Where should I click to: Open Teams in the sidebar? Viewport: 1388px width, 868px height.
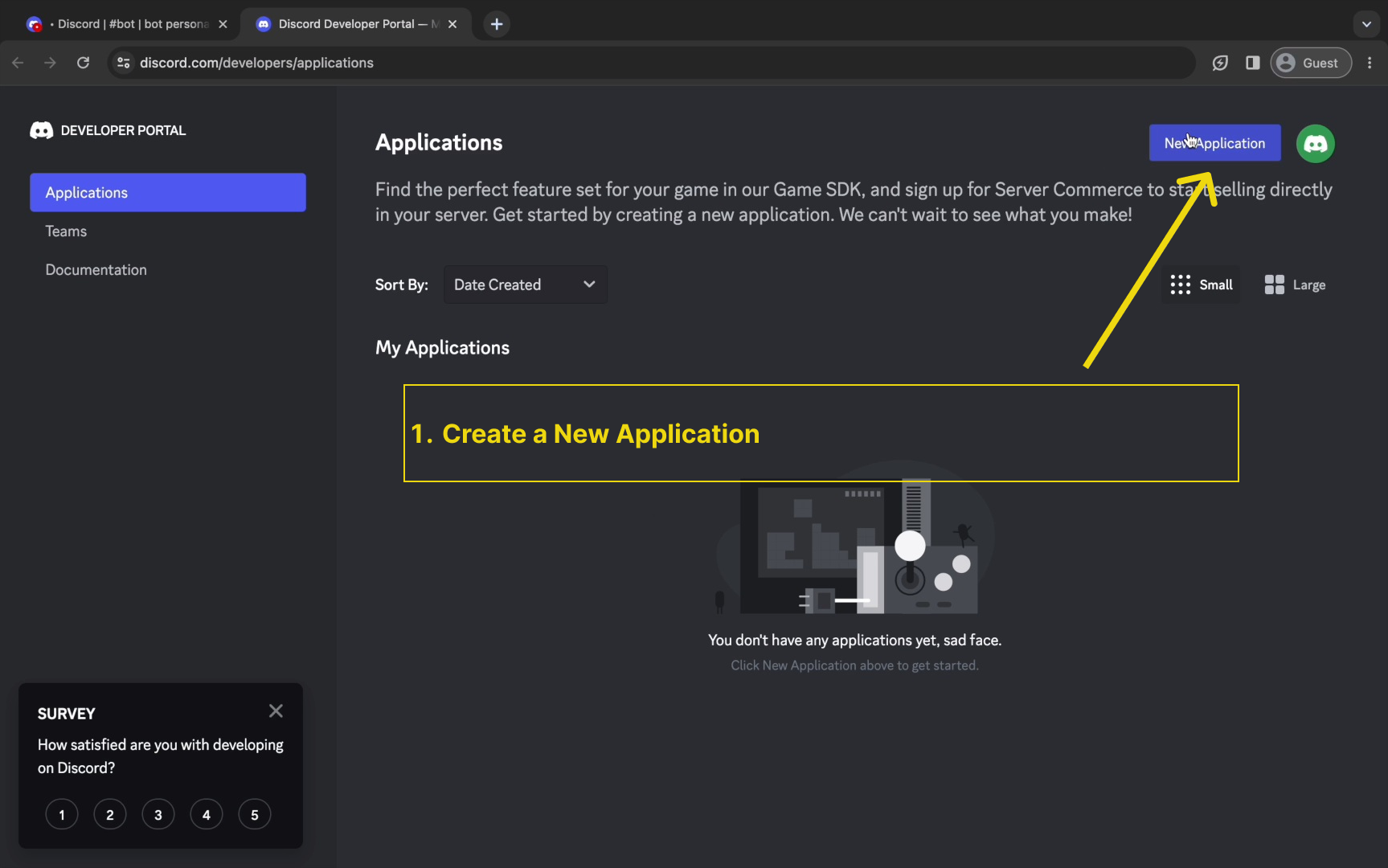[66, 231]
